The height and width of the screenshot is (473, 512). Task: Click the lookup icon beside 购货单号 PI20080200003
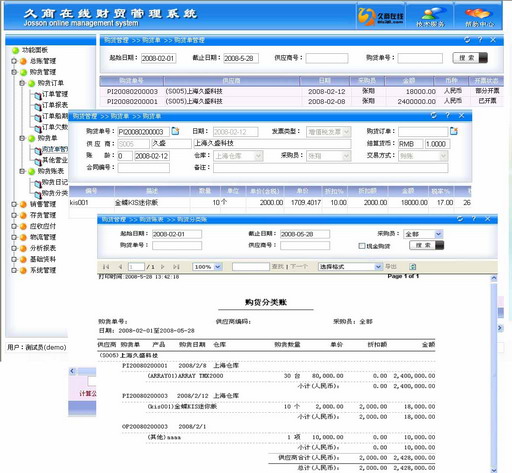coord(175,131)
